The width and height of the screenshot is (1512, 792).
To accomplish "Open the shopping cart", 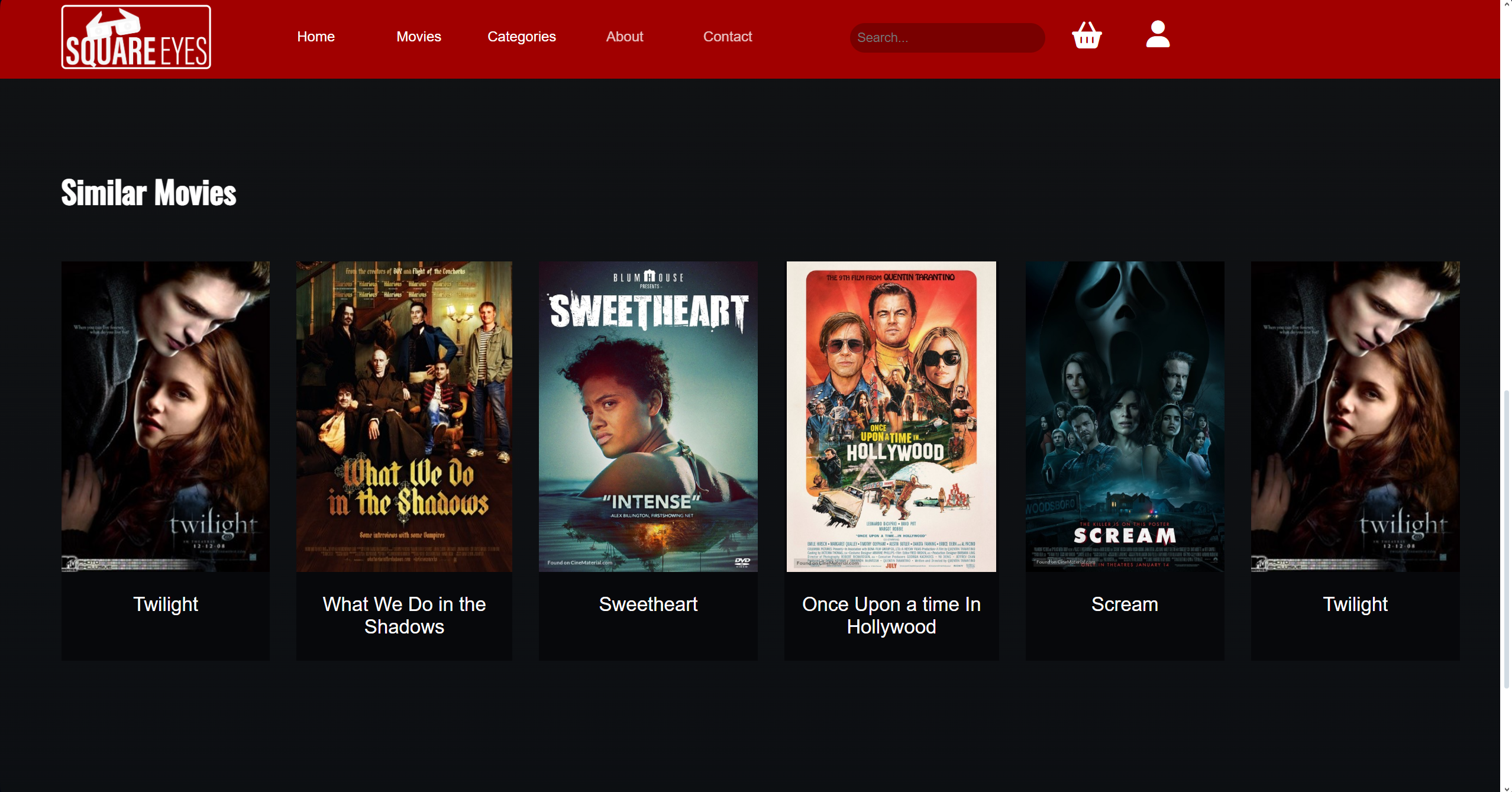I will point(1087,37).
